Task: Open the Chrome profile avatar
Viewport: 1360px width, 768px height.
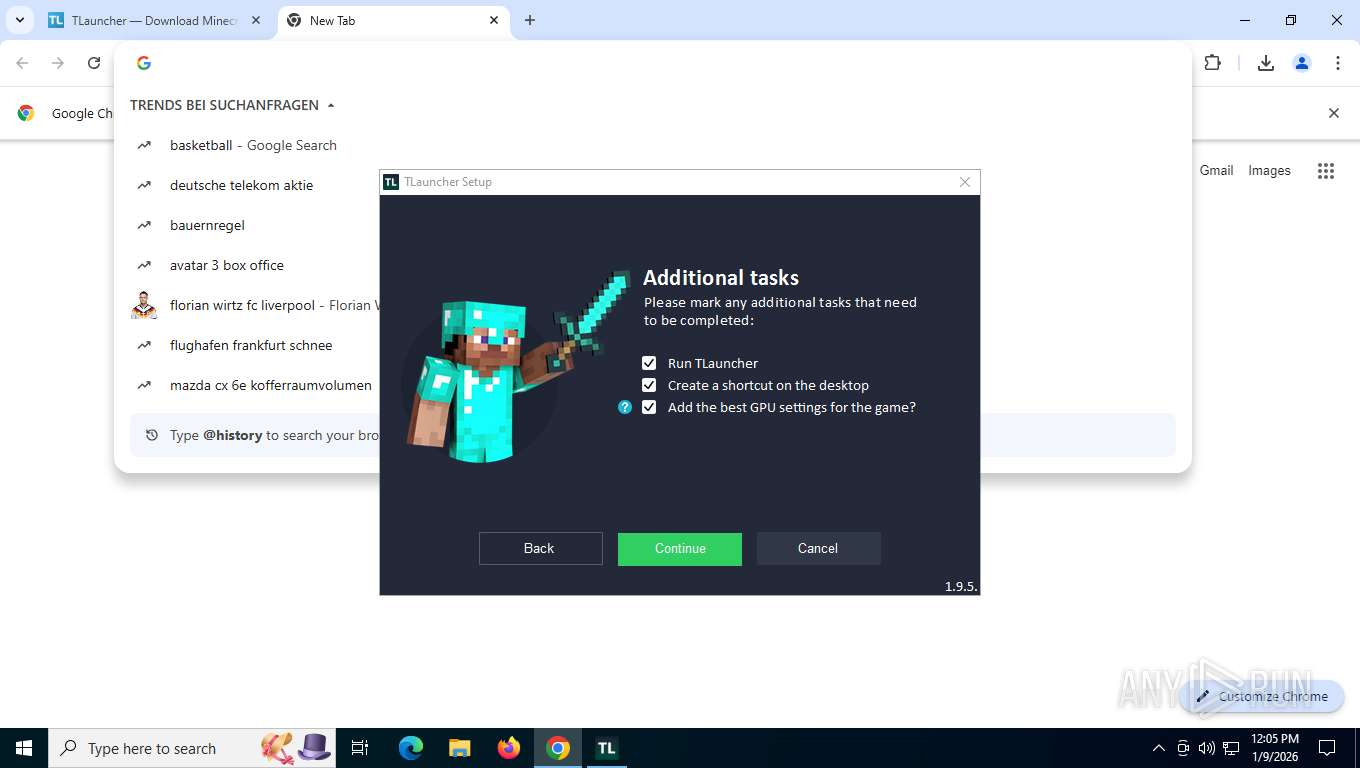Action: (x=1302, y=63)
